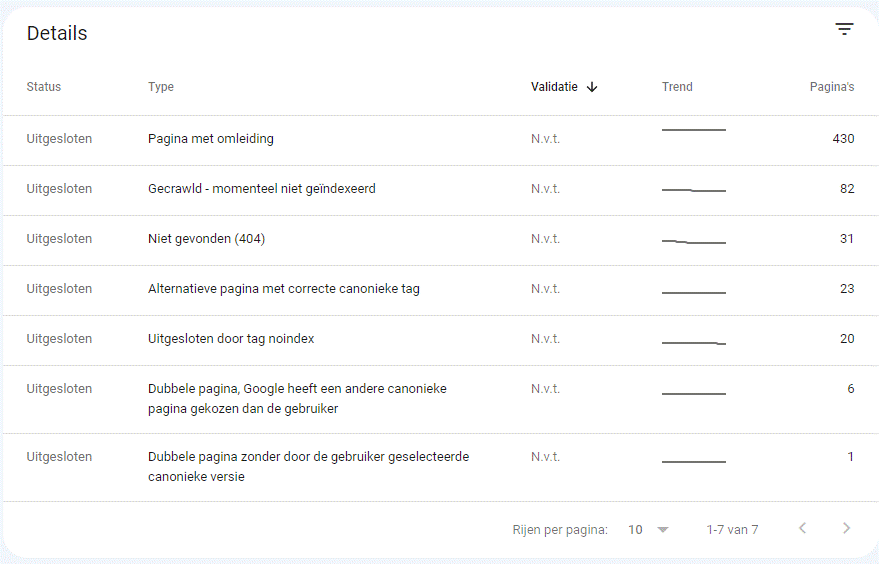Image resolution: width=879 pixels, height=564 pixels.
Task: Click N.v.t. in 'Niet gevonden (404)' row
Action: pos(545,239)
